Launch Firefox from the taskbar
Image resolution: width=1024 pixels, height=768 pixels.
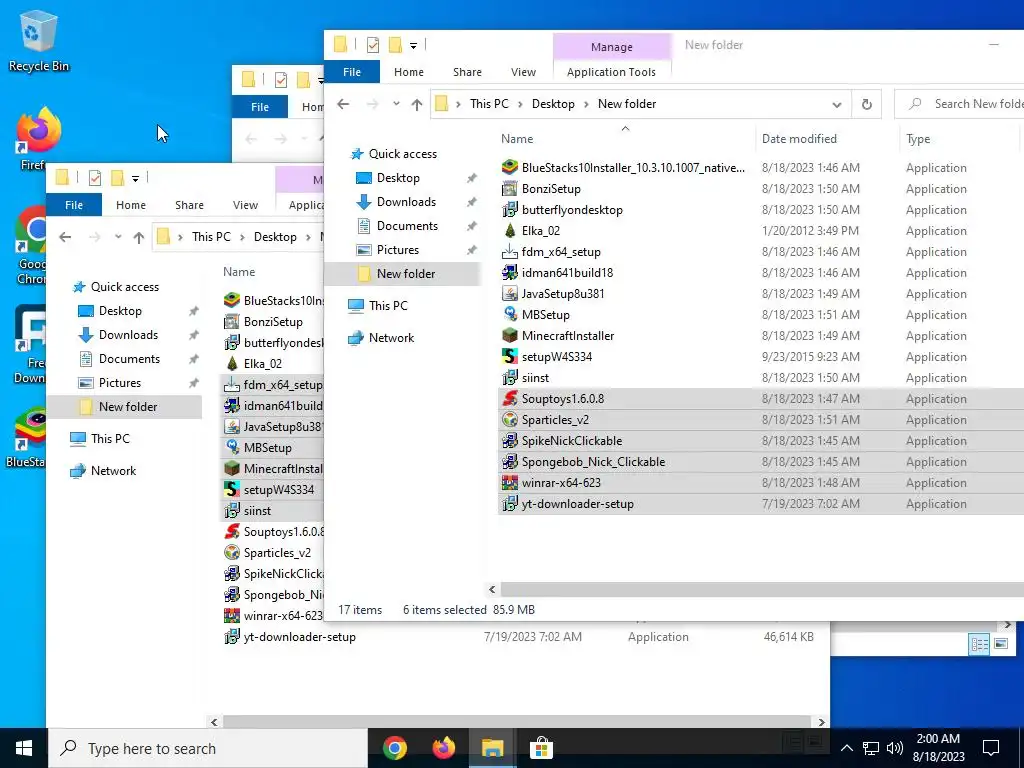tap(443, 748)
